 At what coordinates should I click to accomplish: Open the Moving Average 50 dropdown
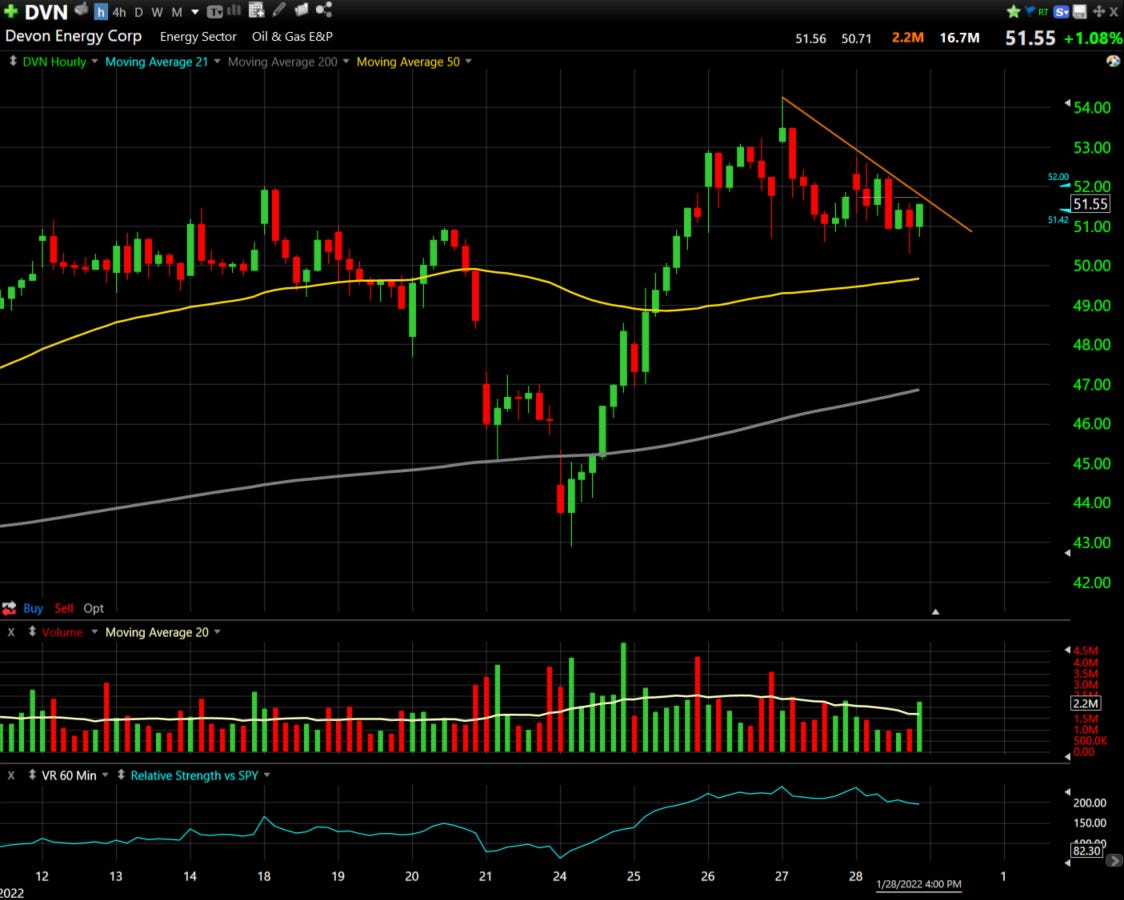[x=469, y=62]
